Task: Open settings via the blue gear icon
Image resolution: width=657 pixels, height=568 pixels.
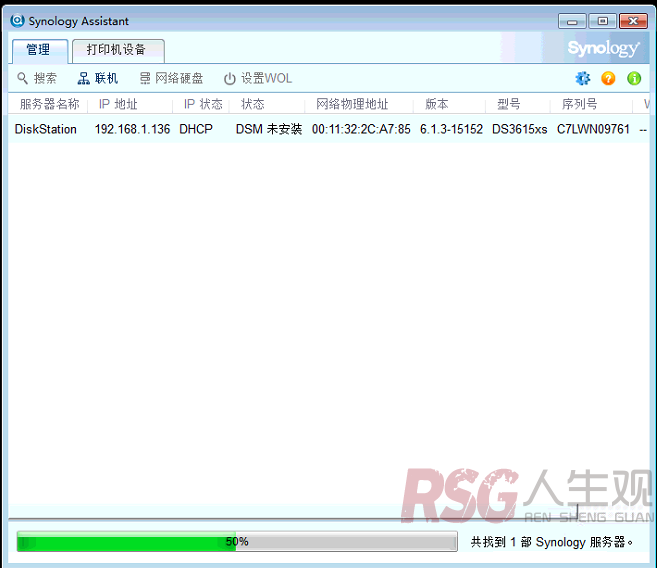Action: 582,78
